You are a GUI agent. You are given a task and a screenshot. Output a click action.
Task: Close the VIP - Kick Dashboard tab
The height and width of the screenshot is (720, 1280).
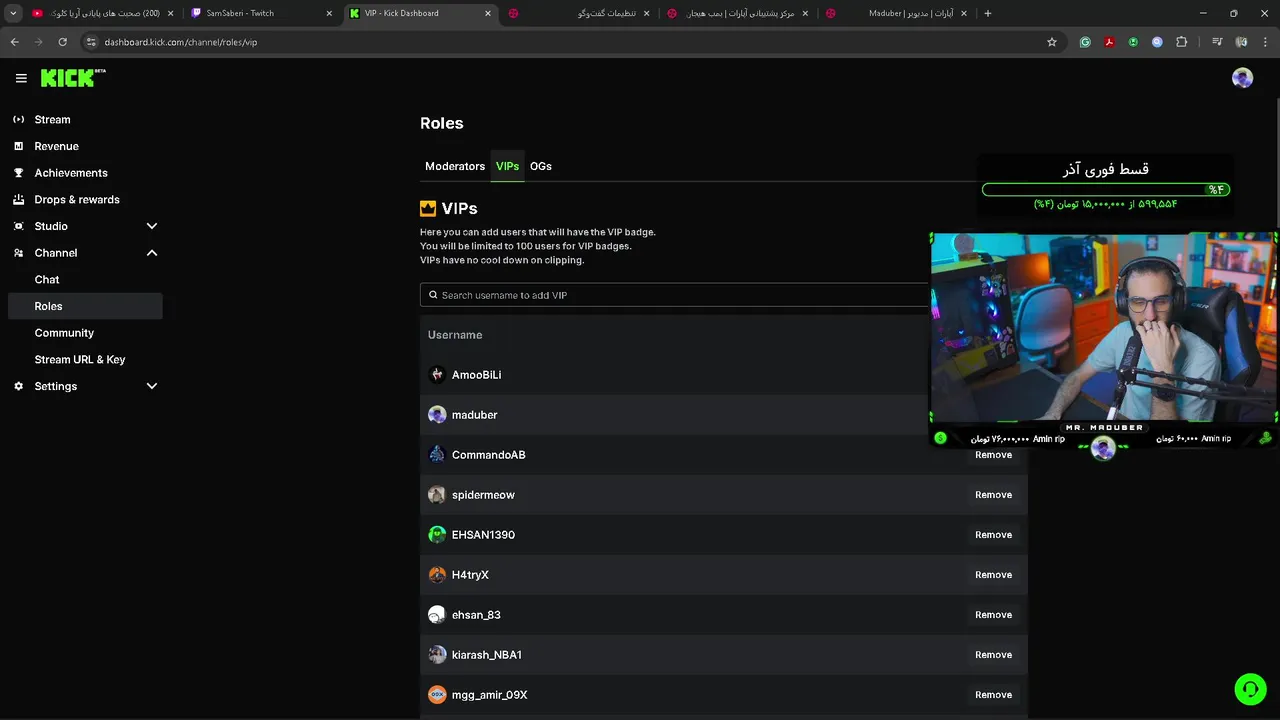click(x=488, y=13)
